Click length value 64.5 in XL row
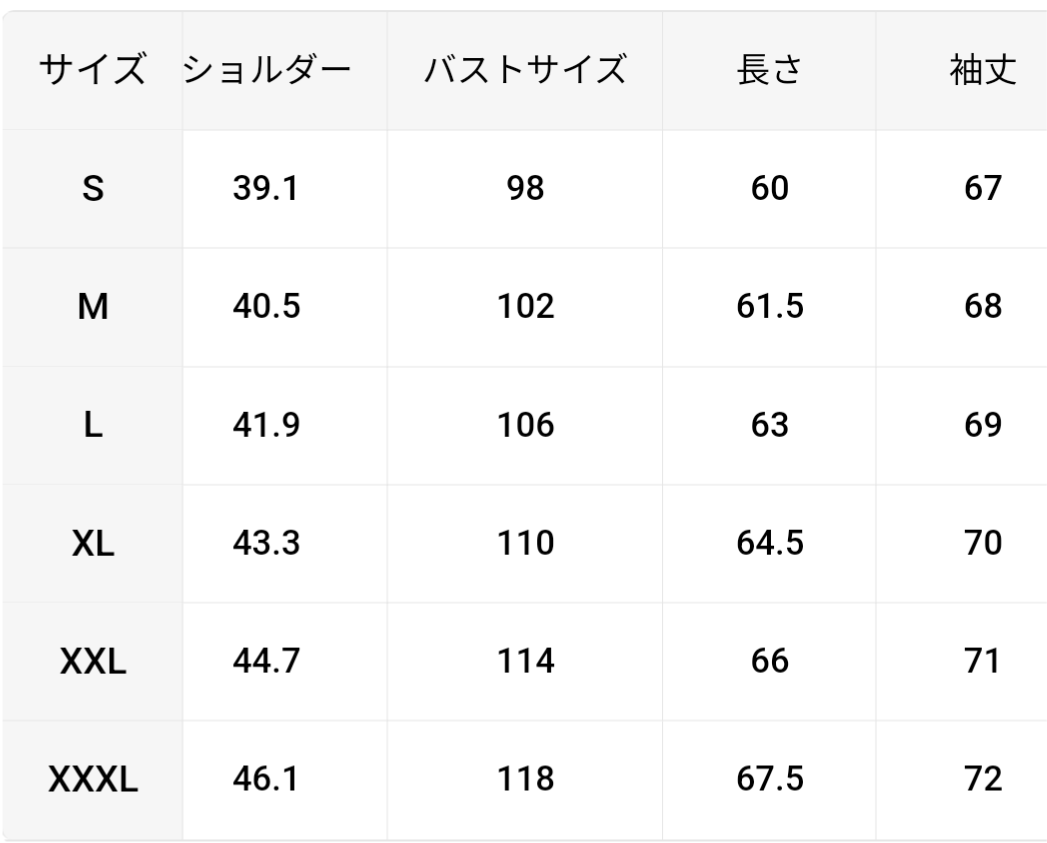 [x=769, y=543]
